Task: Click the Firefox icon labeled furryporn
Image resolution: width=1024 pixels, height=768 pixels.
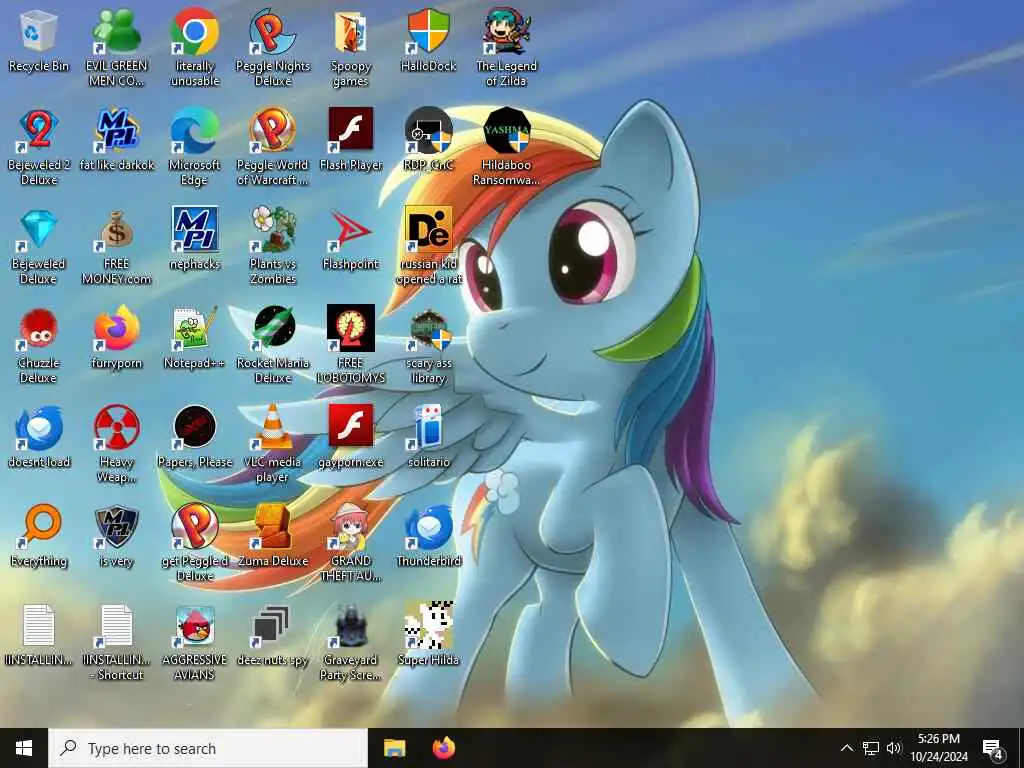Action: pyautogui.click(x=117, y=328)
